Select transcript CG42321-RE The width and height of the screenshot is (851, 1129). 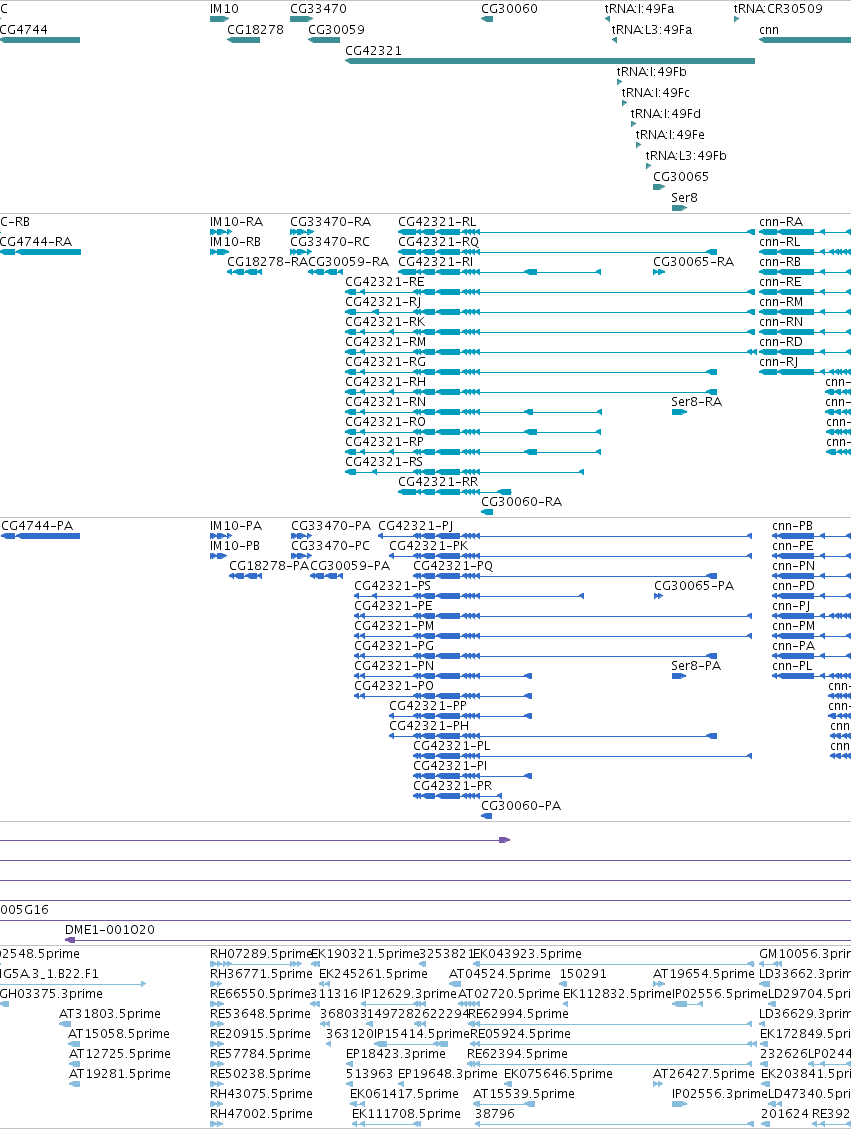[x=384, y=282]
